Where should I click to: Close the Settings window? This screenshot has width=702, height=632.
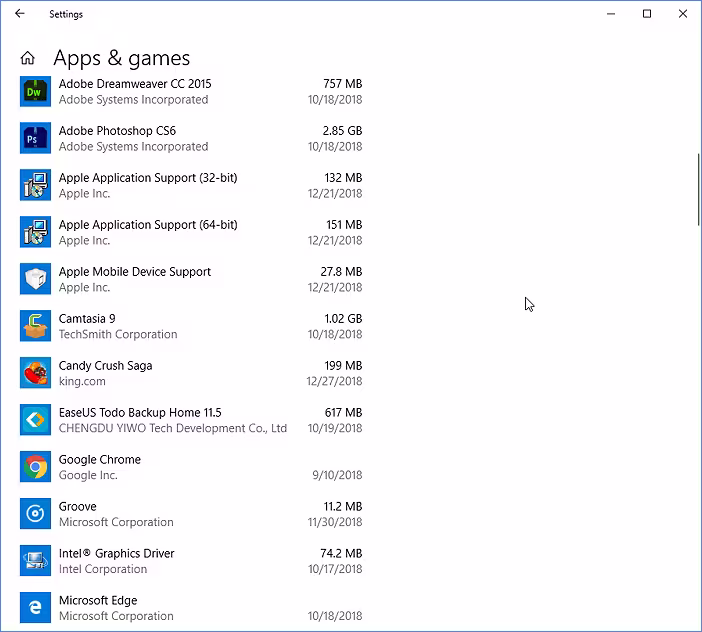(683, 14)
